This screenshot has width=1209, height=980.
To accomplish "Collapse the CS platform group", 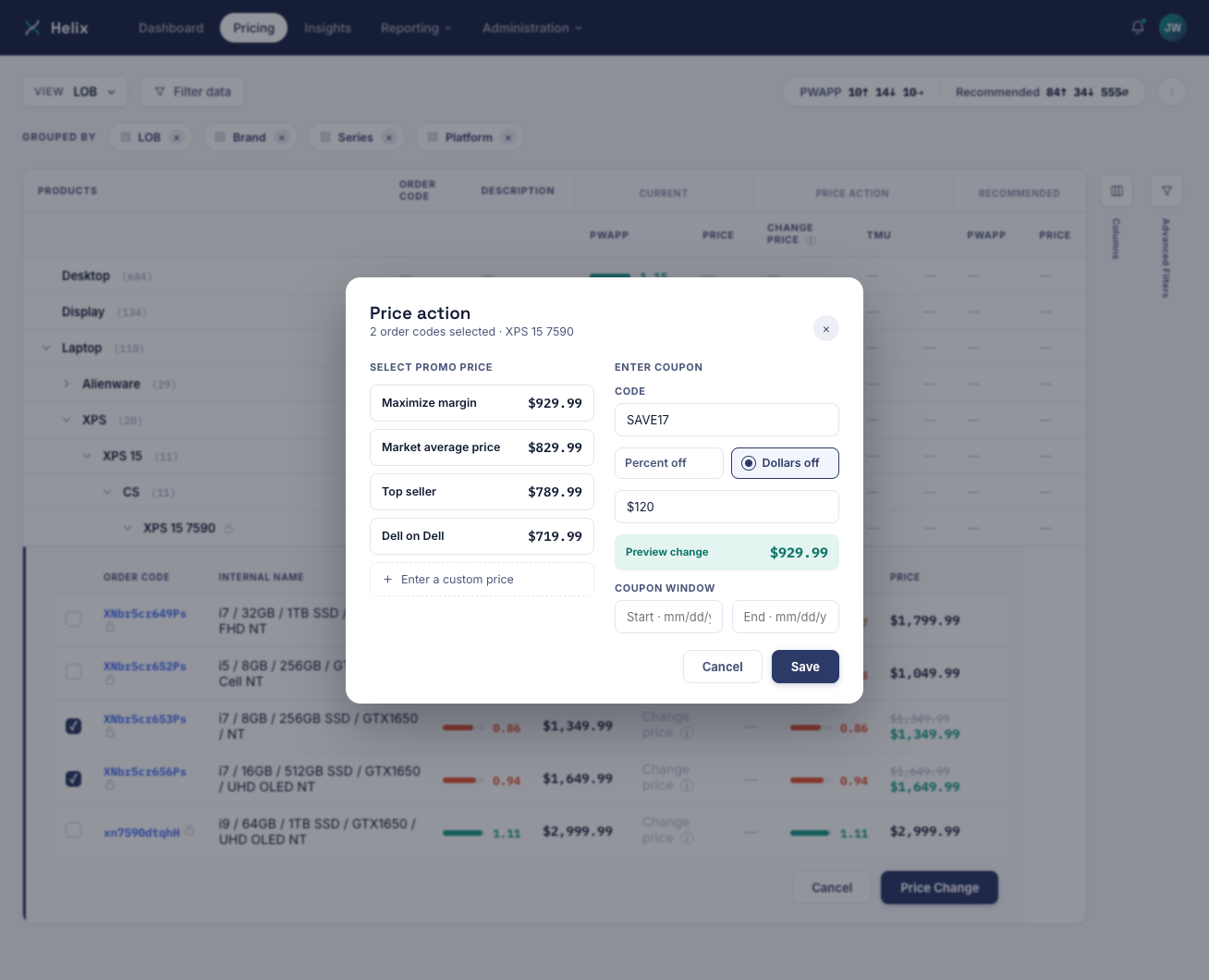I will (107, 492).
